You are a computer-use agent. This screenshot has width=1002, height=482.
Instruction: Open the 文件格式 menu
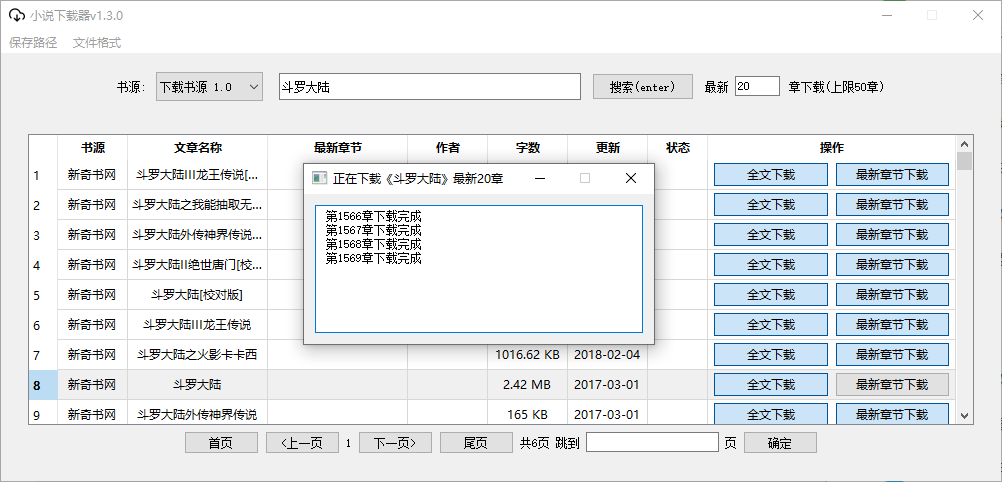[97, 43]
